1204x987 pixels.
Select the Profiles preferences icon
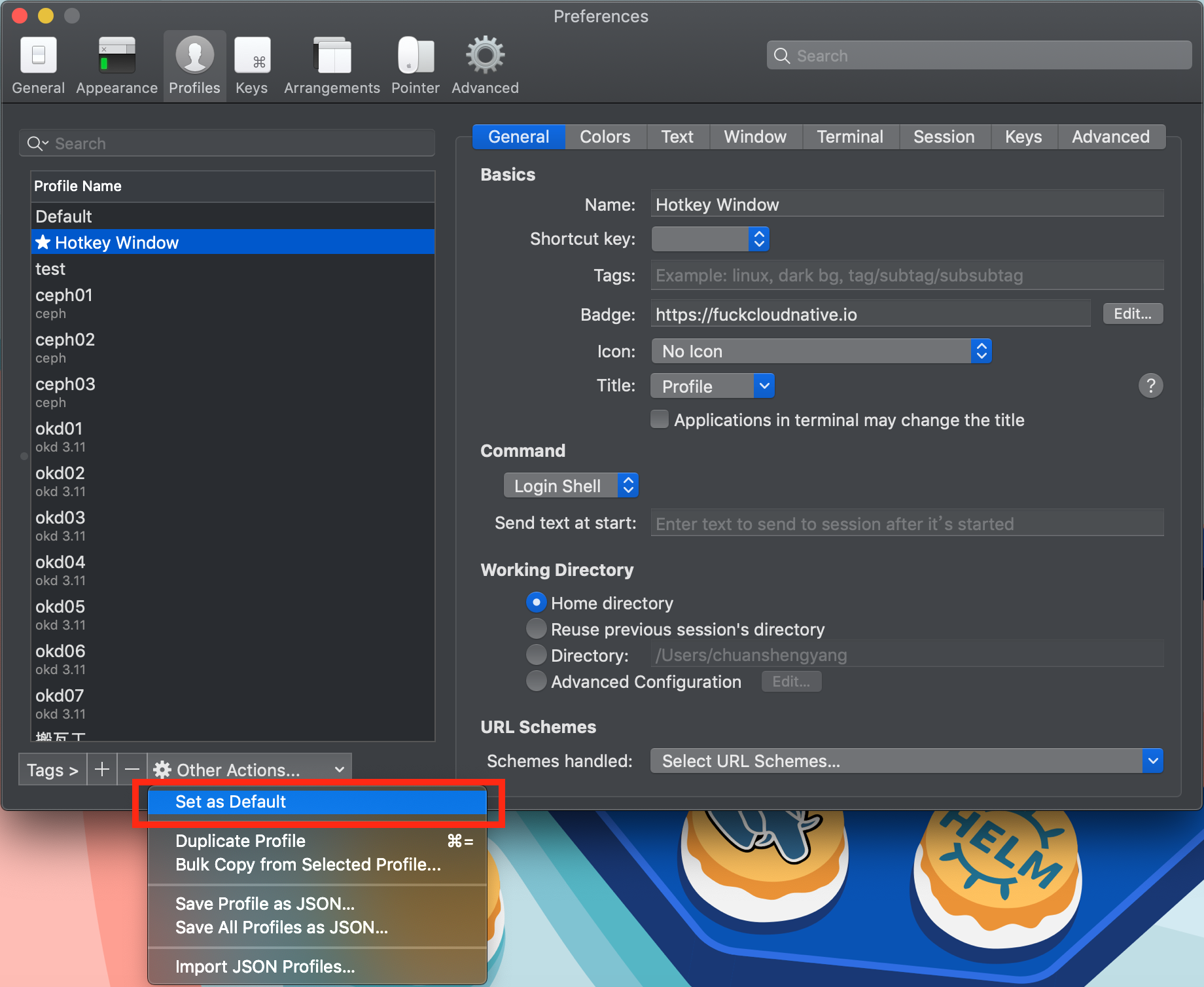pyautogui.click(x=194, y=62)
